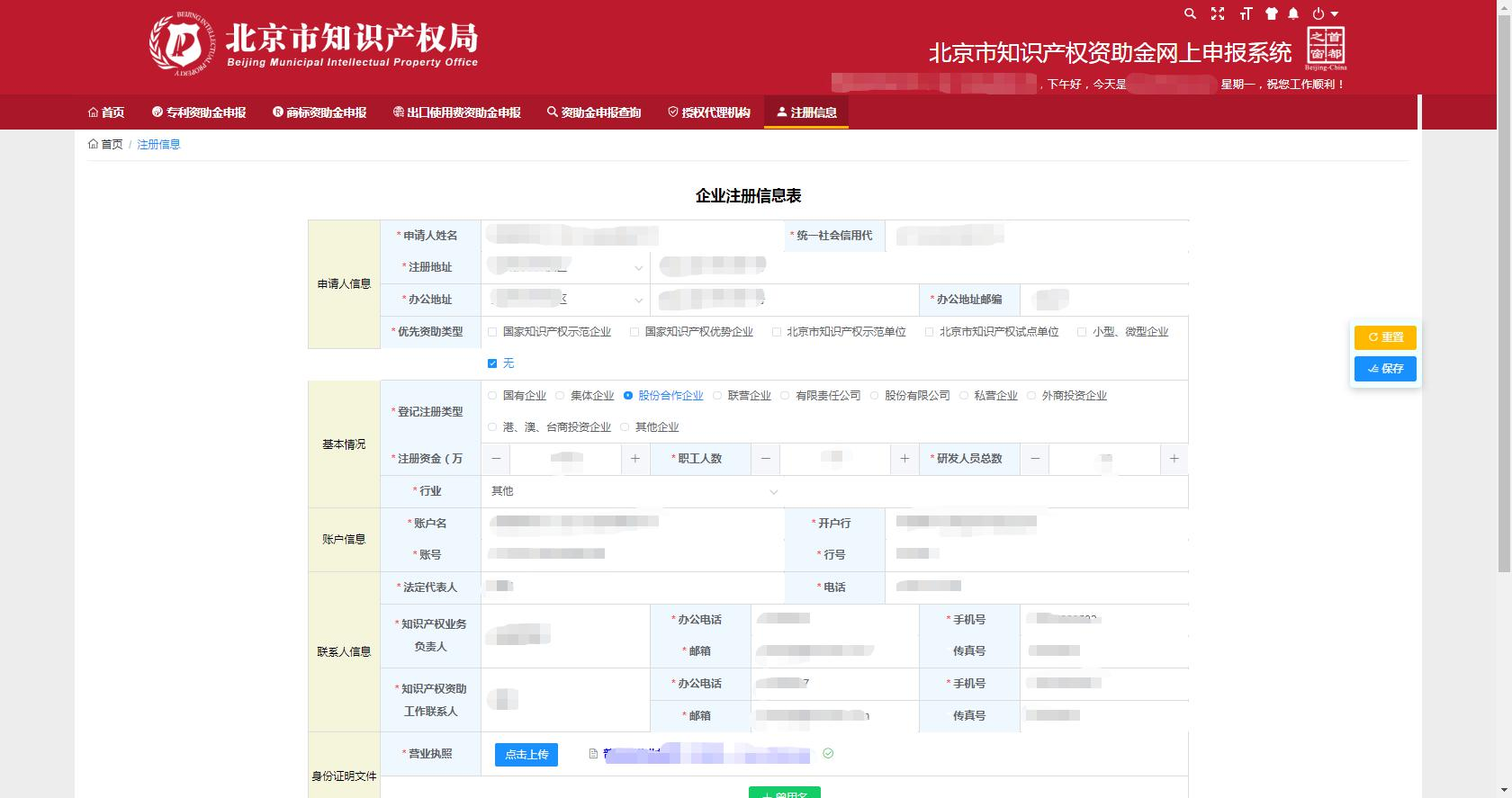Select the 注册信息 tab
The width and height of the screenshot is (1512, 798).
coord(806,112)
